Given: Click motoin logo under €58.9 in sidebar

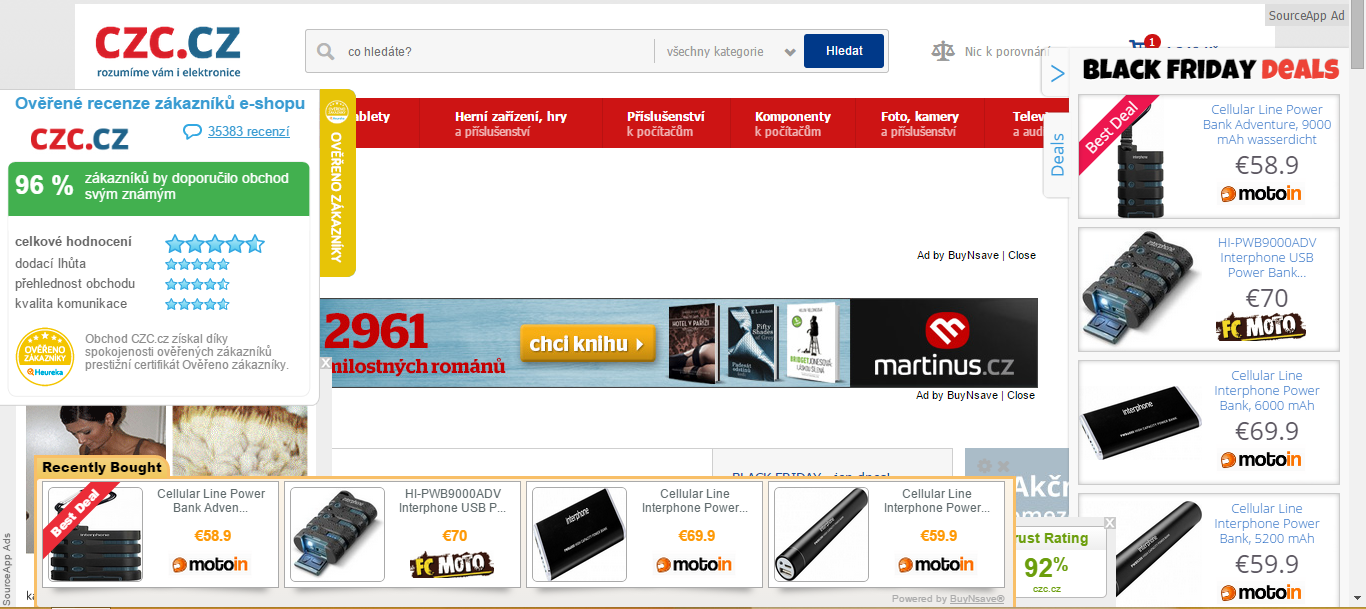Looking at the screenshot, I should click(1260, 193).
